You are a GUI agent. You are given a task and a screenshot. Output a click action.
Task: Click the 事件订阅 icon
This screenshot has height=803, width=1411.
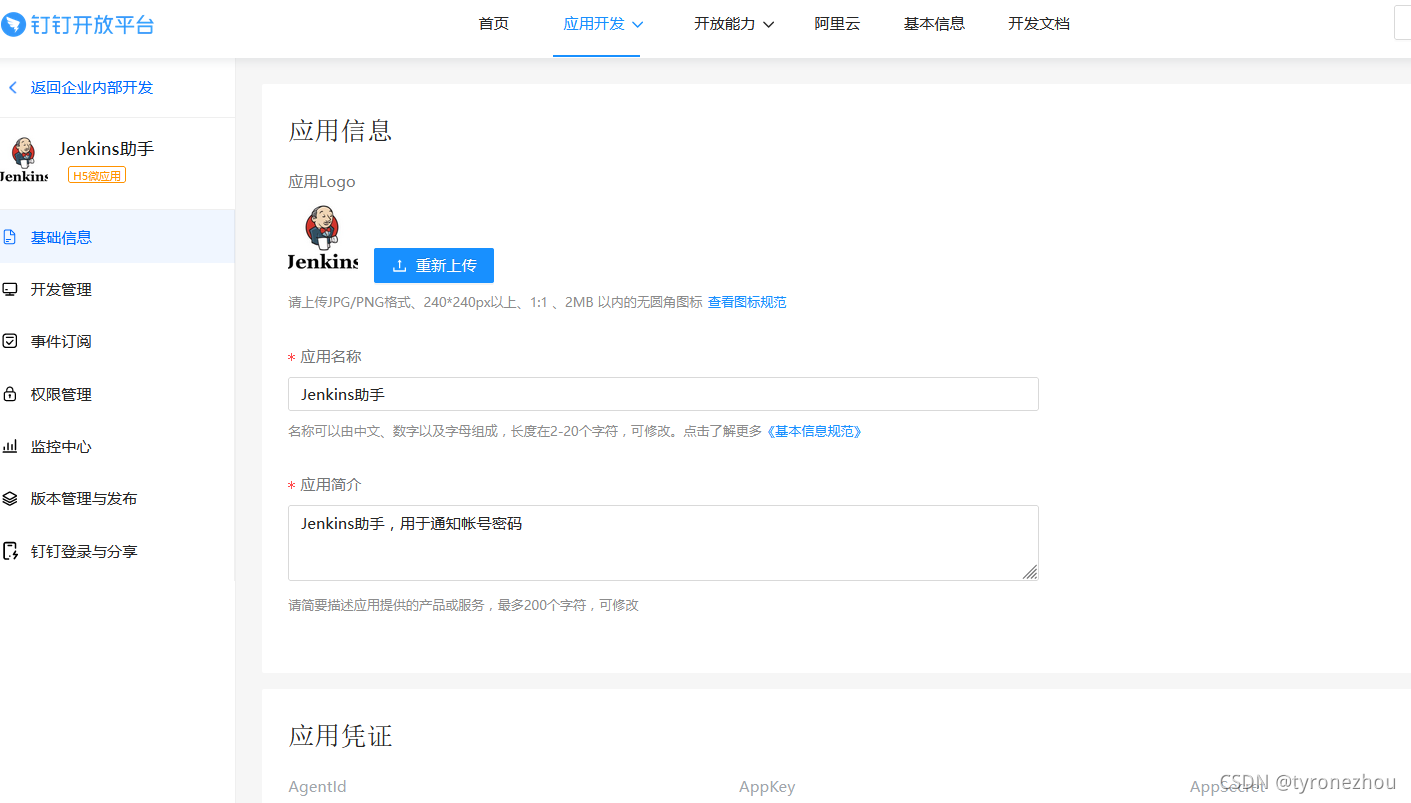point(10,341)
